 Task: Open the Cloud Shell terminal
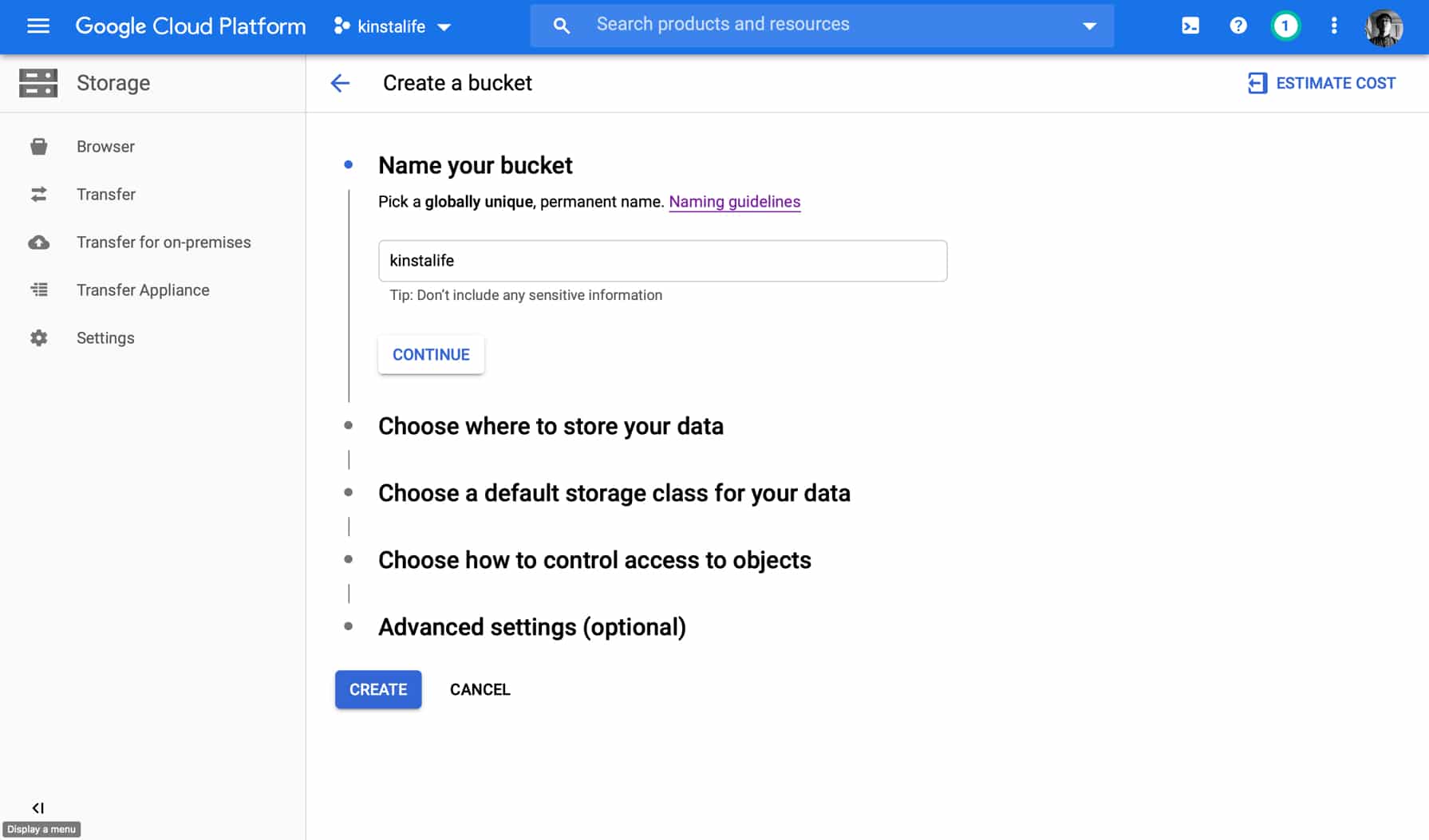click(1190, 26)
